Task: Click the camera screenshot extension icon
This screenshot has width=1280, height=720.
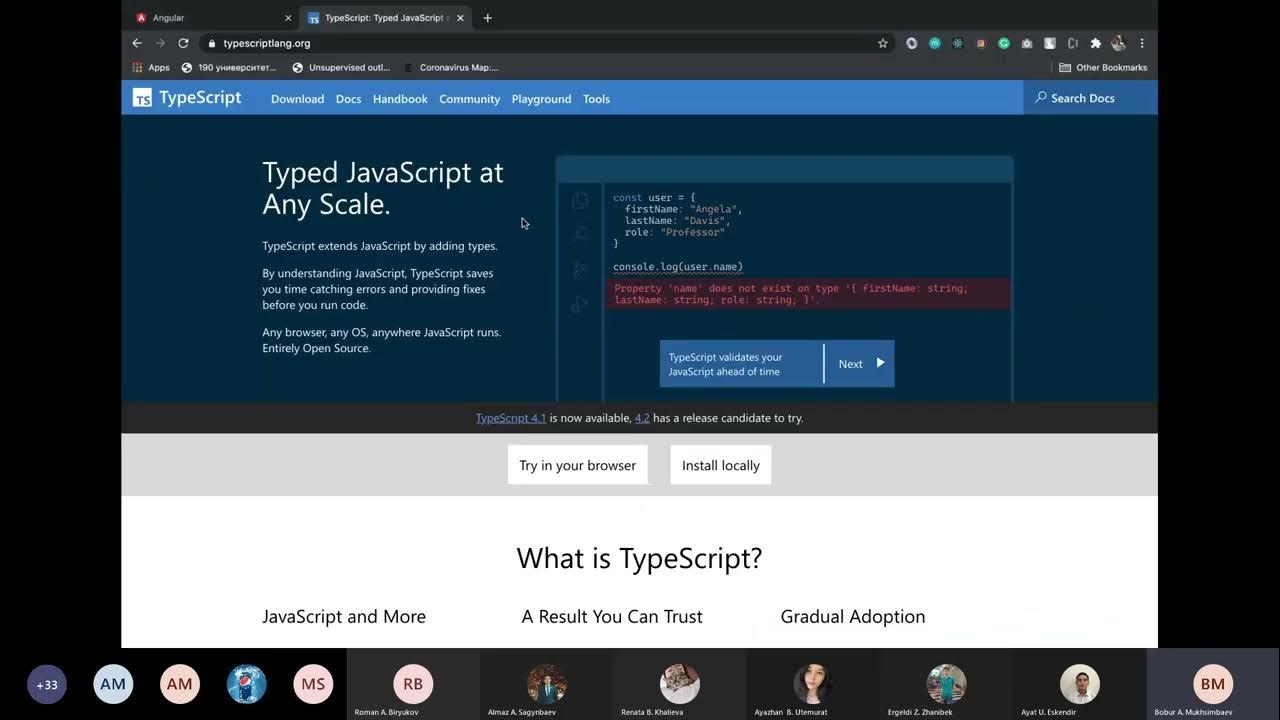Action: 1026,43
